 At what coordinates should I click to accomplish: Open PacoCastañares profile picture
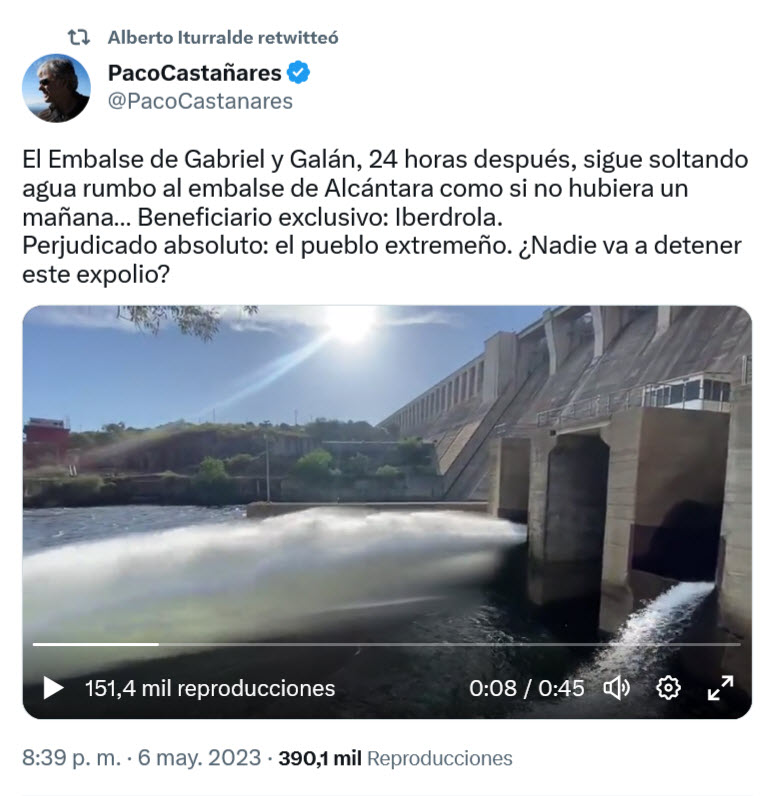click(x=56, y=88)
